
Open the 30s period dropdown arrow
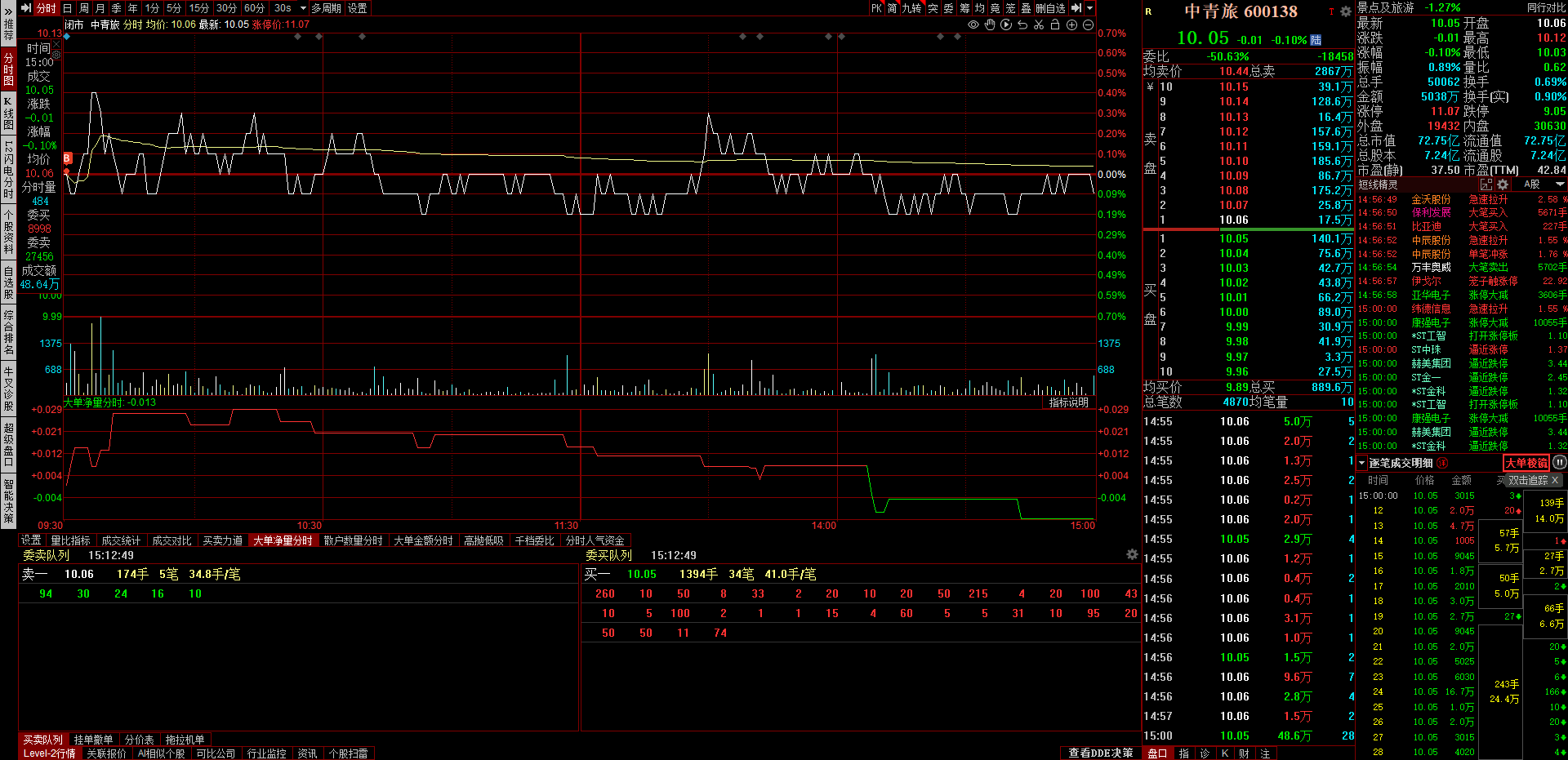[x=303, y=8]
